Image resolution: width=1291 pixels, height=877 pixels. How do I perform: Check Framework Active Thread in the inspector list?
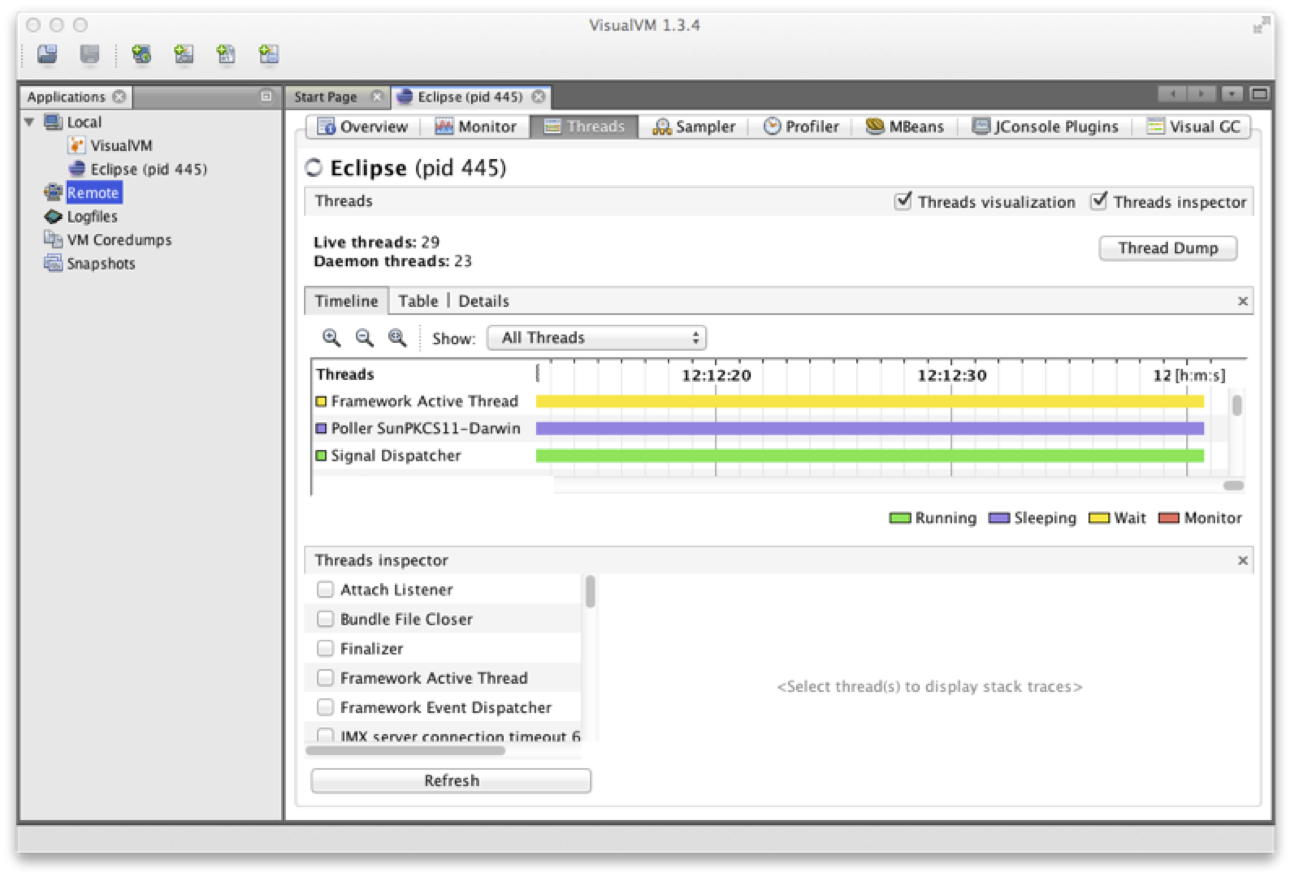pos(325,678)
